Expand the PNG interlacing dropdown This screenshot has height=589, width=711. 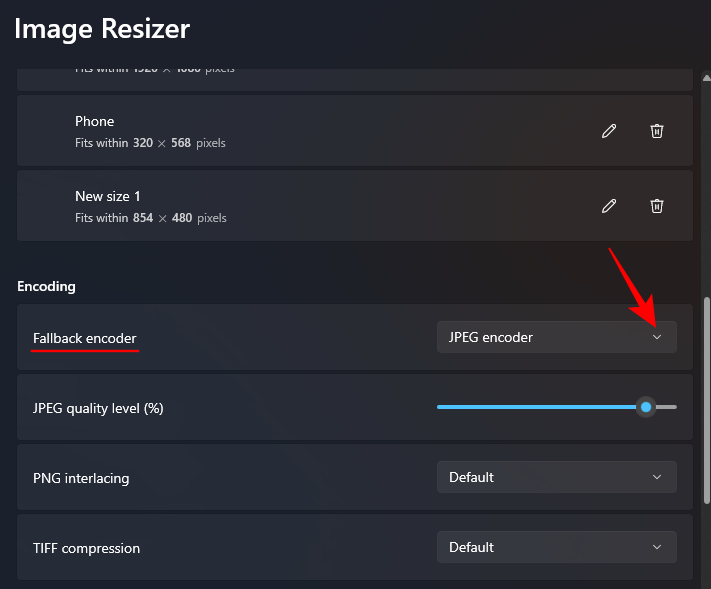pos(556,478)
